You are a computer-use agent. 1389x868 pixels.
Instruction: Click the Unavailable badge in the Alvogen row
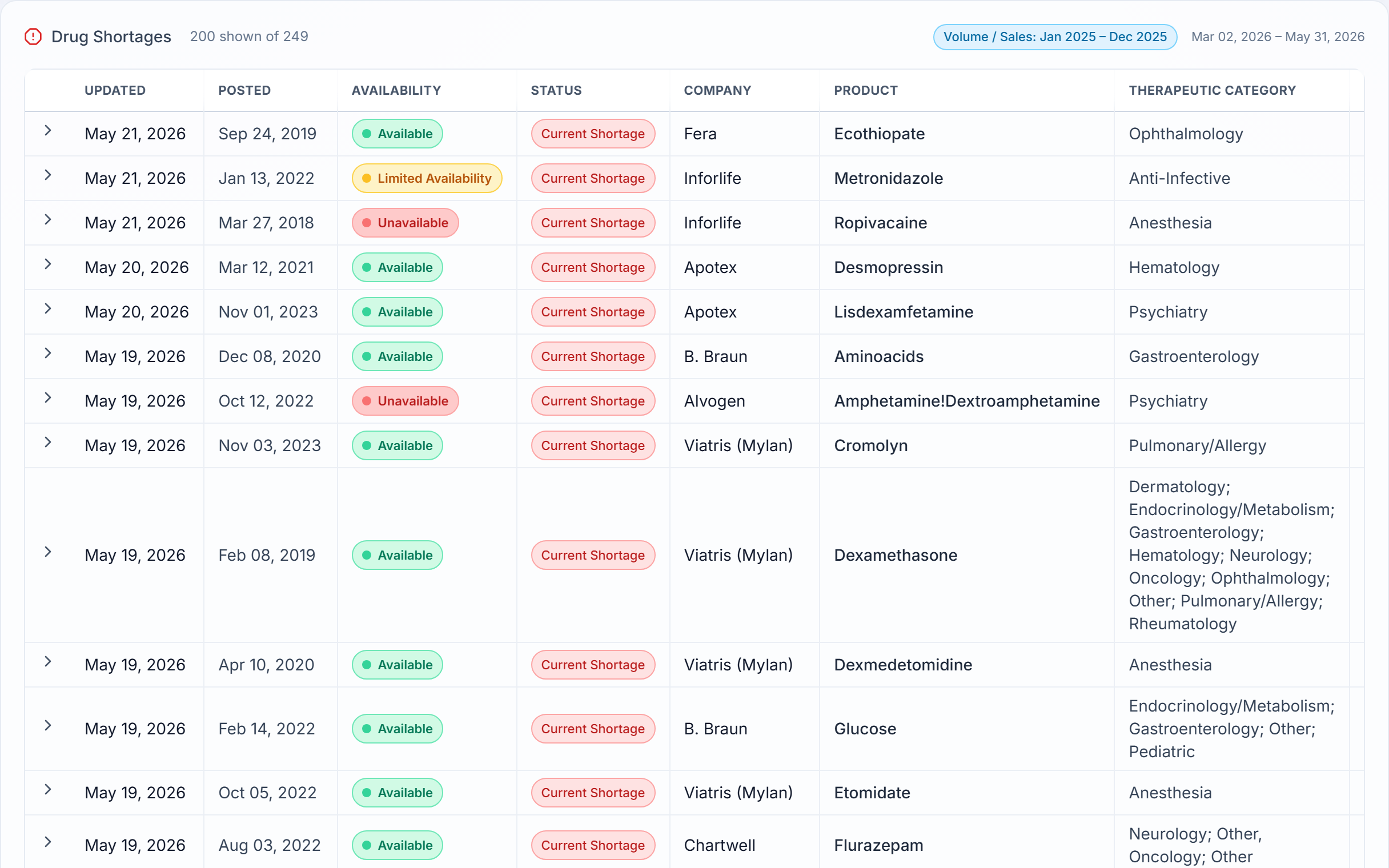(x=406, y=401)
